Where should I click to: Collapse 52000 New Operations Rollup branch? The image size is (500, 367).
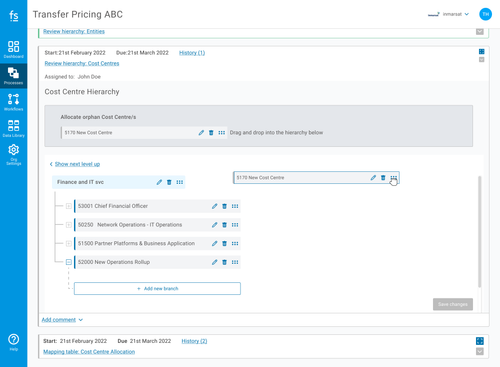(x=69, y=262)
